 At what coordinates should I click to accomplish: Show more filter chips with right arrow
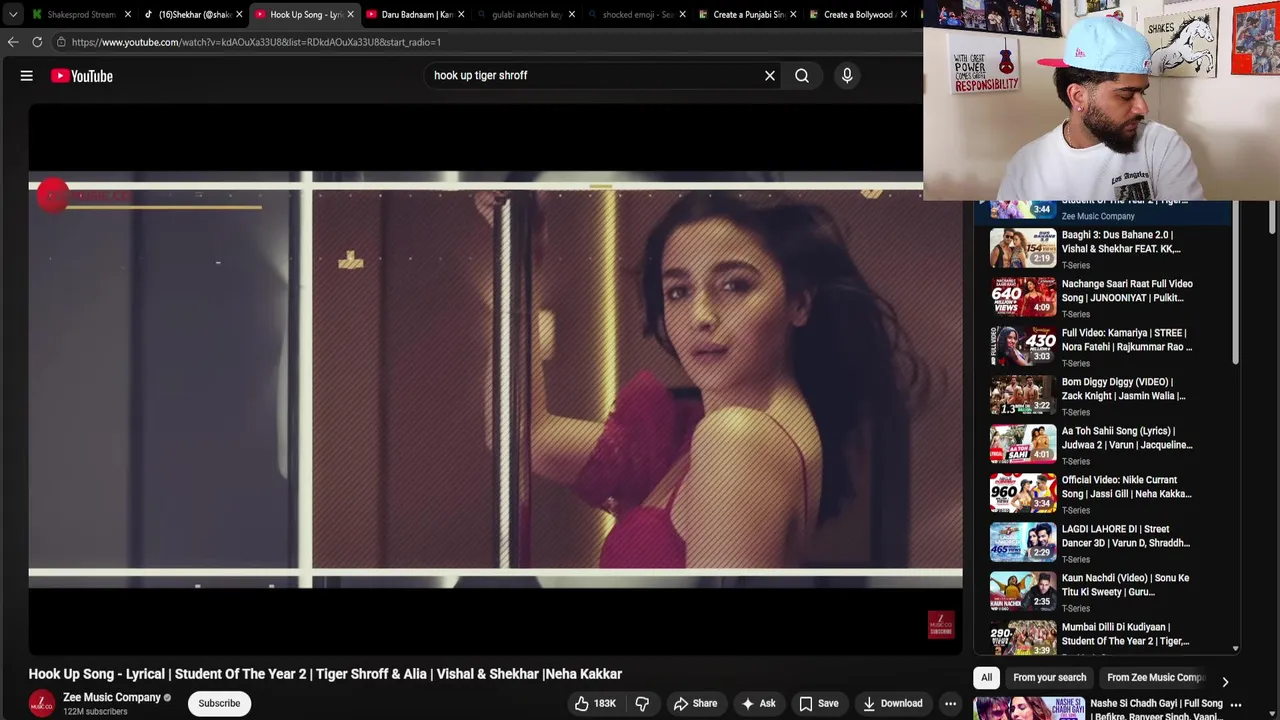tap(1225, 681)
